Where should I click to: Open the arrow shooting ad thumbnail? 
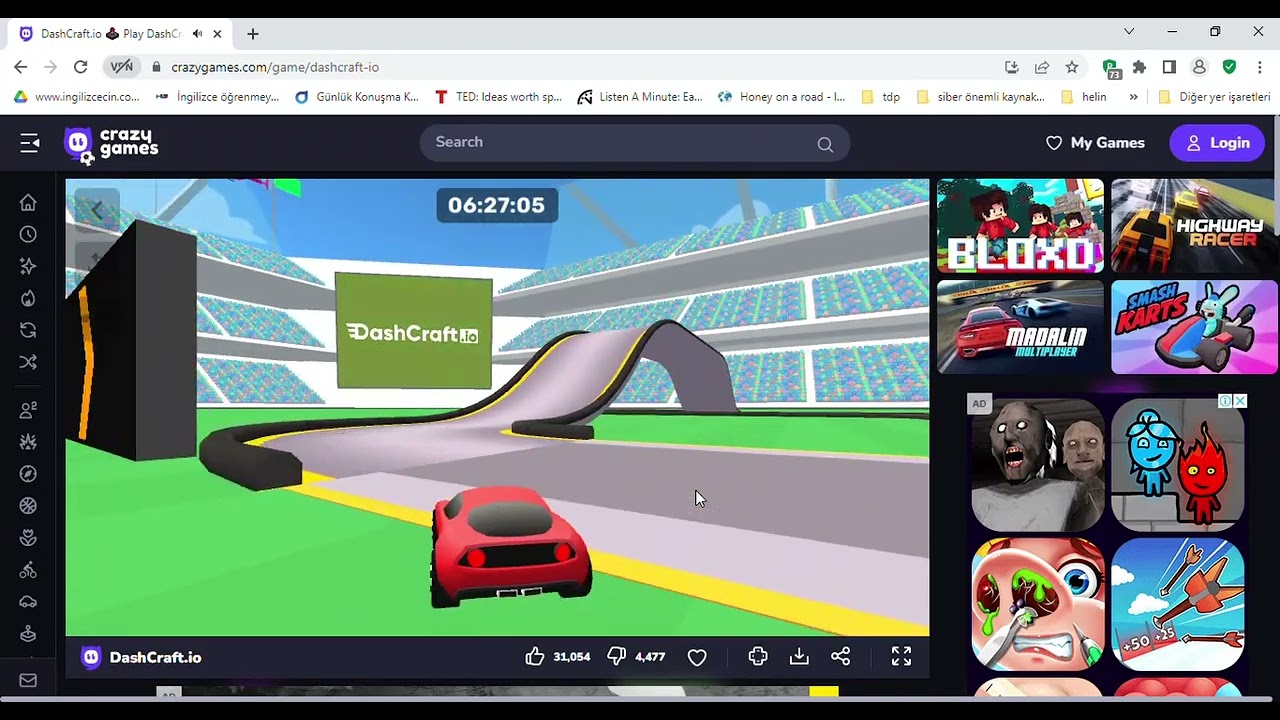coord(1178,604)
